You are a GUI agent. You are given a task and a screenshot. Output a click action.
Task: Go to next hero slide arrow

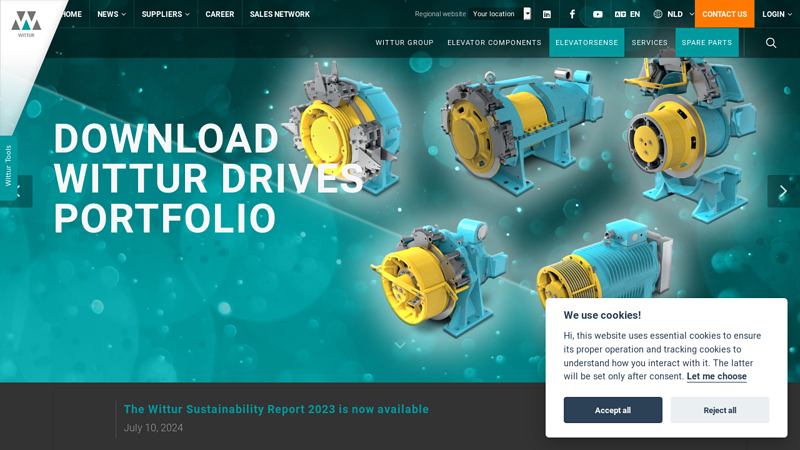coord(783,191)
